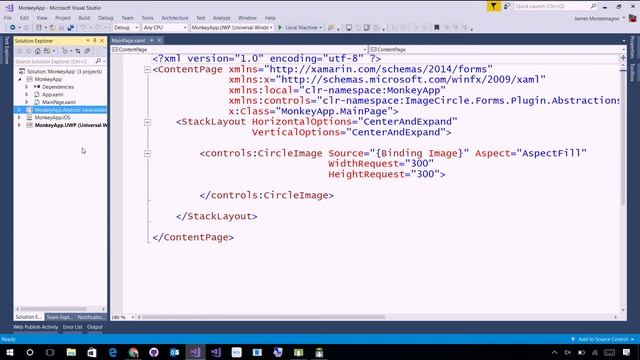Open the right ContentPage member dropdown
Image resolution: width=640 pixels, height=360 pixels.
click(497, 49)
